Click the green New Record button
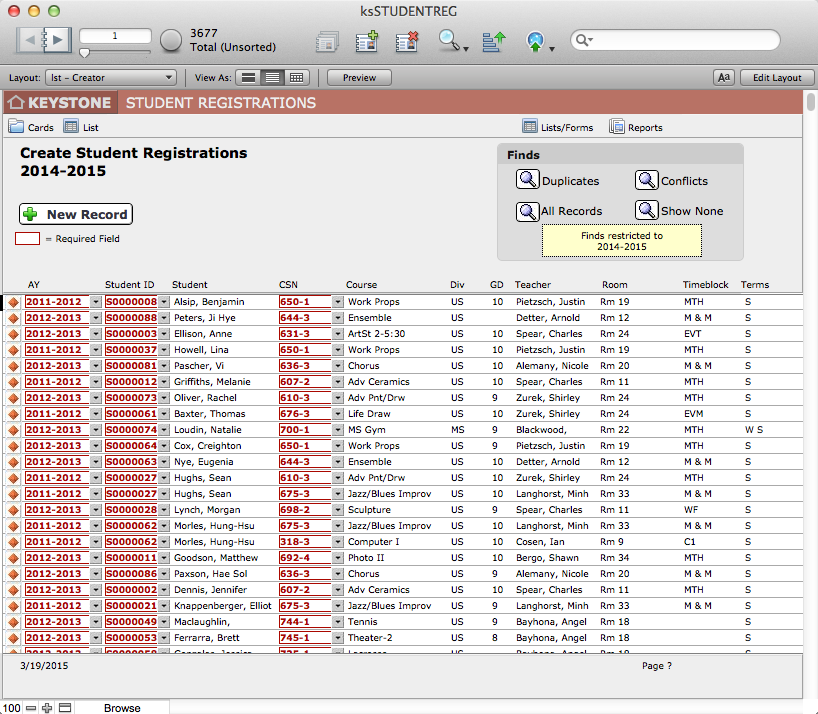 pyautogui.click(x=76, y=214)
